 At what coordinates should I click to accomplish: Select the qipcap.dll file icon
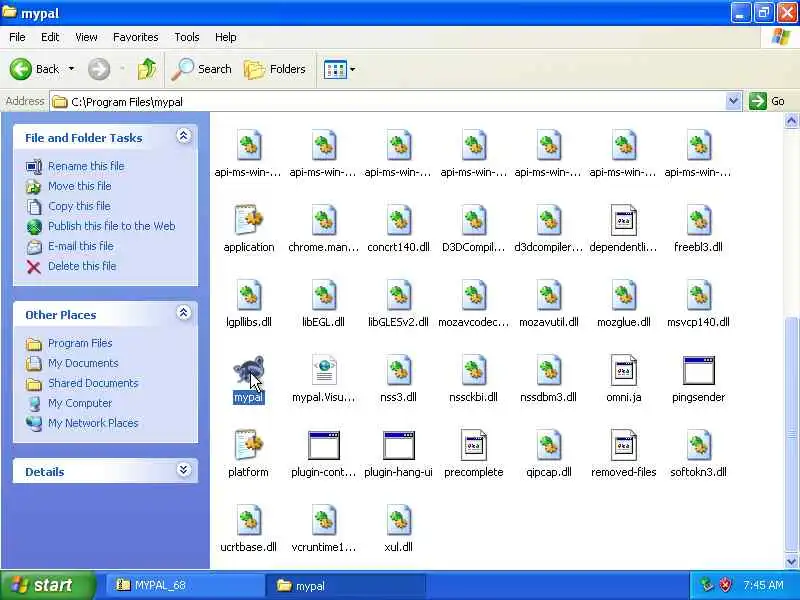(548, 445)
